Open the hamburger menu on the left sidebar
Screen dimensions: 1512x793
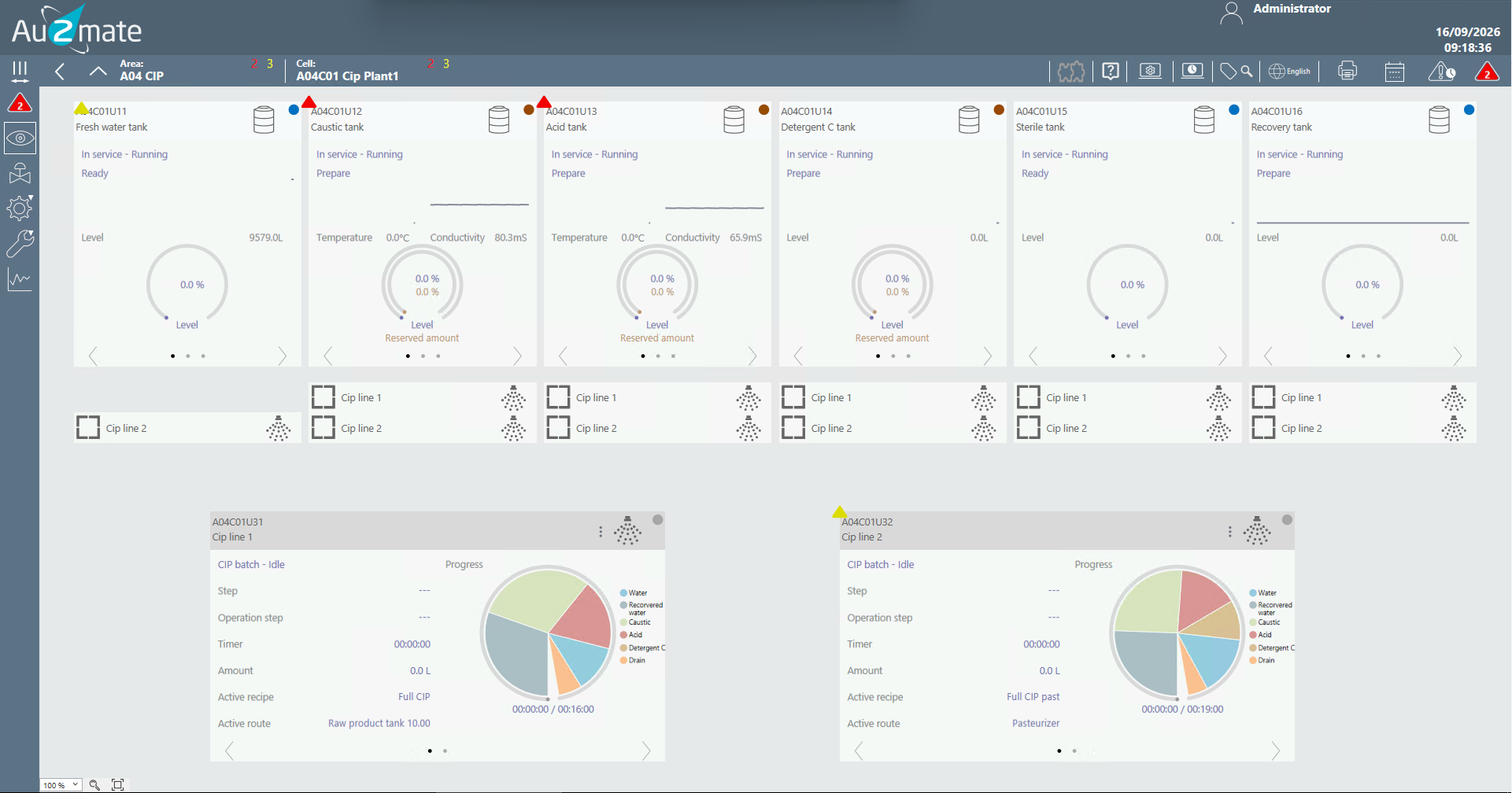[x=20, y=72]
